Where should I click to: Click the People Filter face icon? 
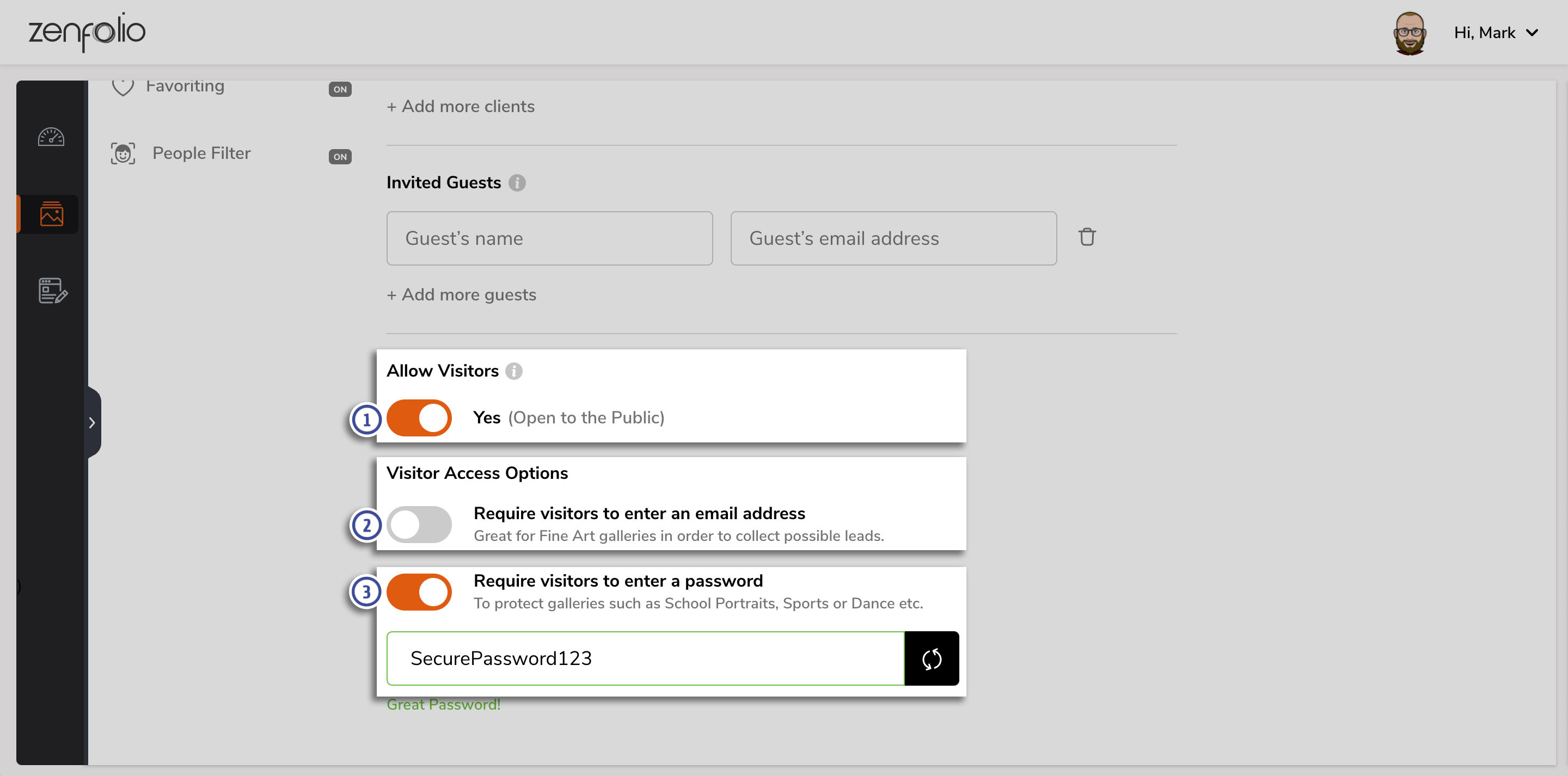(x=122, y=153)
